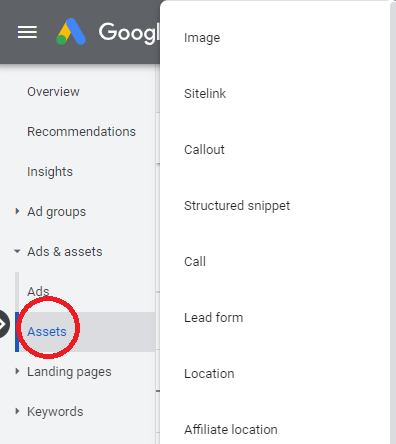The image size is (396, 444).
Task: Choose Image from the asset menu
Action: (x=202, y=38)
